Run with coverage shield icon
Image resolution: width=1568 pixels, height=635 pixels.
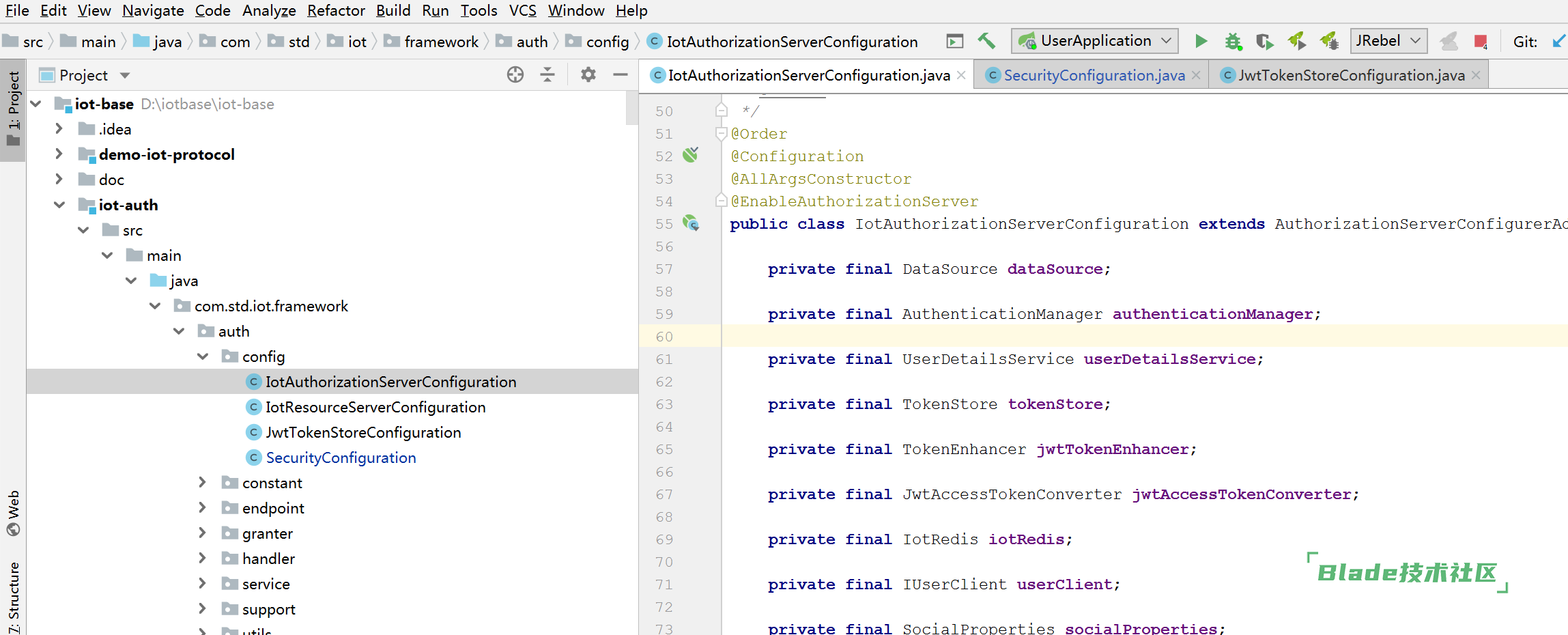click(1264, 42)
